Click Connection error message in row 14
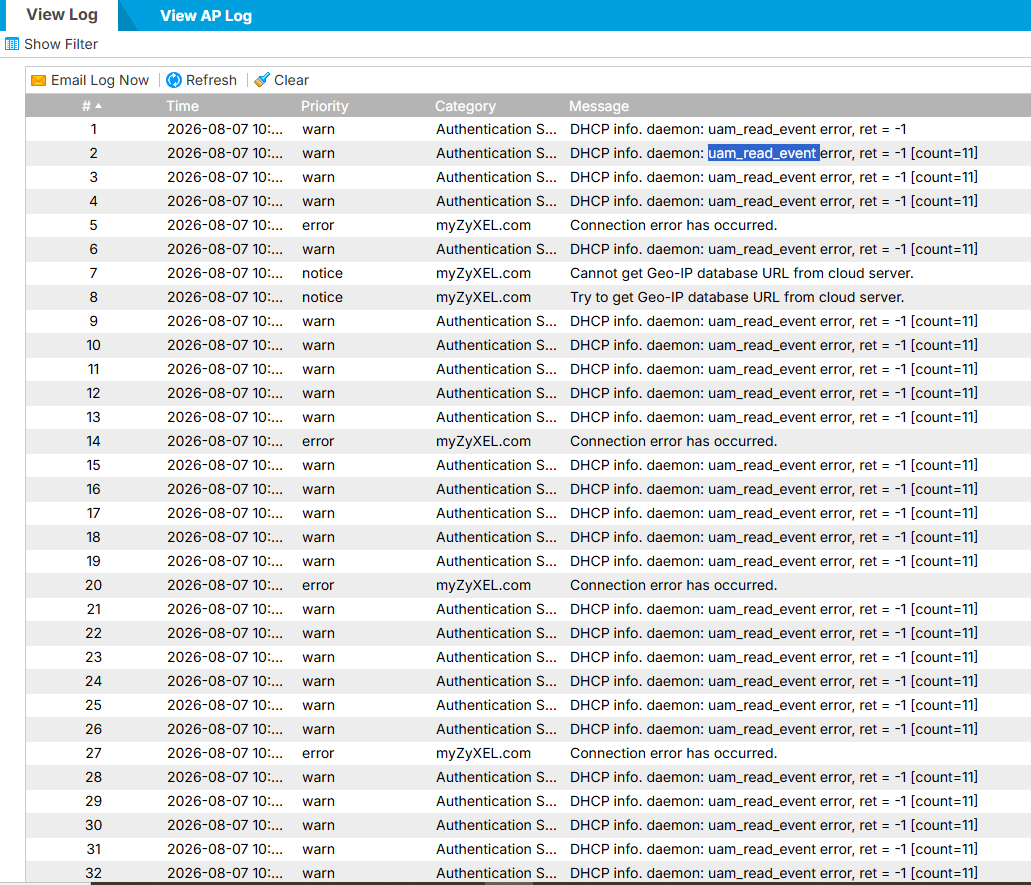The height and width of the screenshot is (885, 1031). [x=673, y=441]
